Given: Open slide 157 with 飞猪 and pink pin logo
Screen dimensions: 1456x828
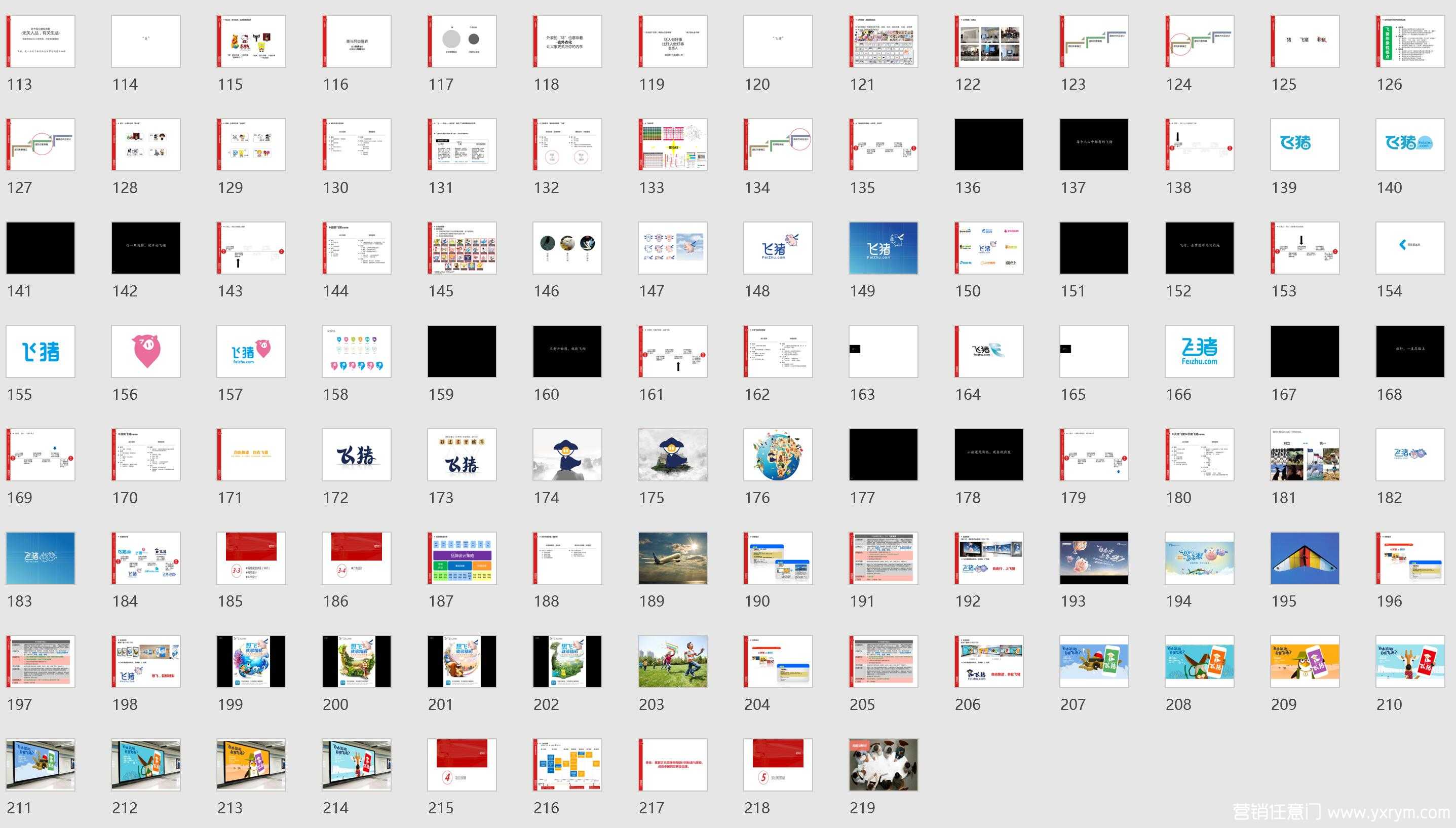Looking at the screenshot, I should coord(251,352).
